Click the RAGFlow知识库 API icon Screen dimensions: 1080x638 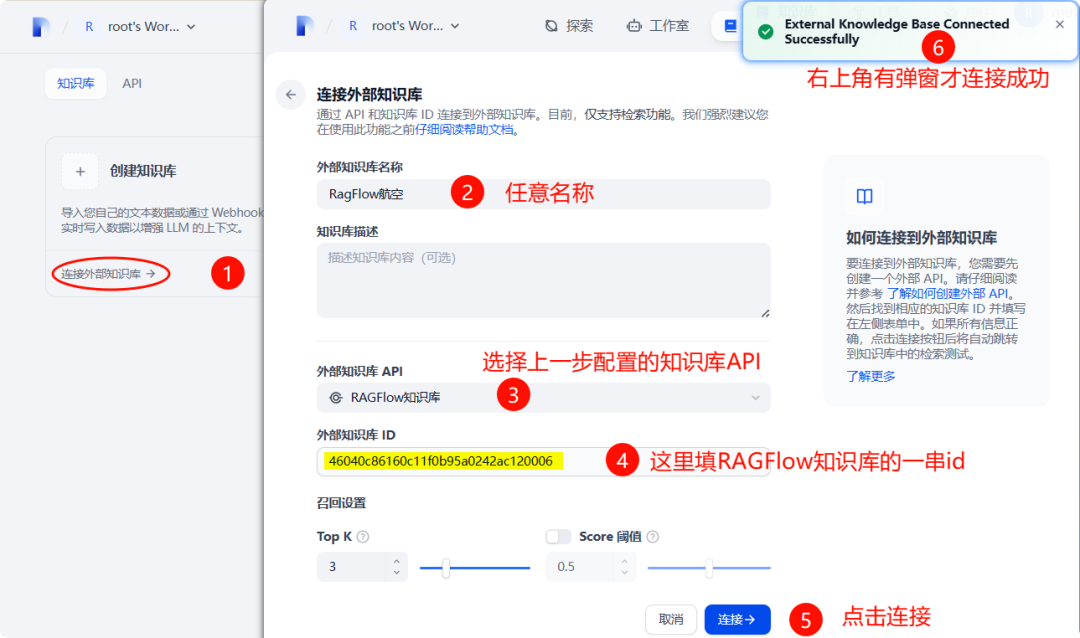pos(335,398)
